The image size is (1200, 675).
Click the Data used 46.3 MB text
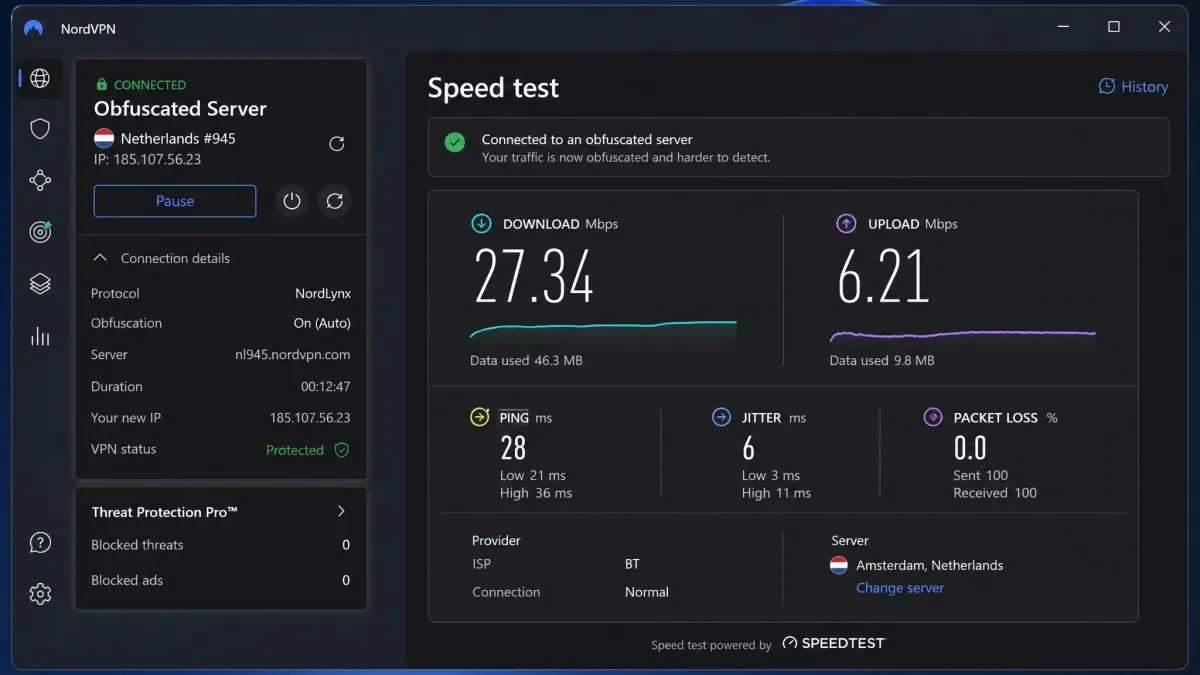point(526,360)
